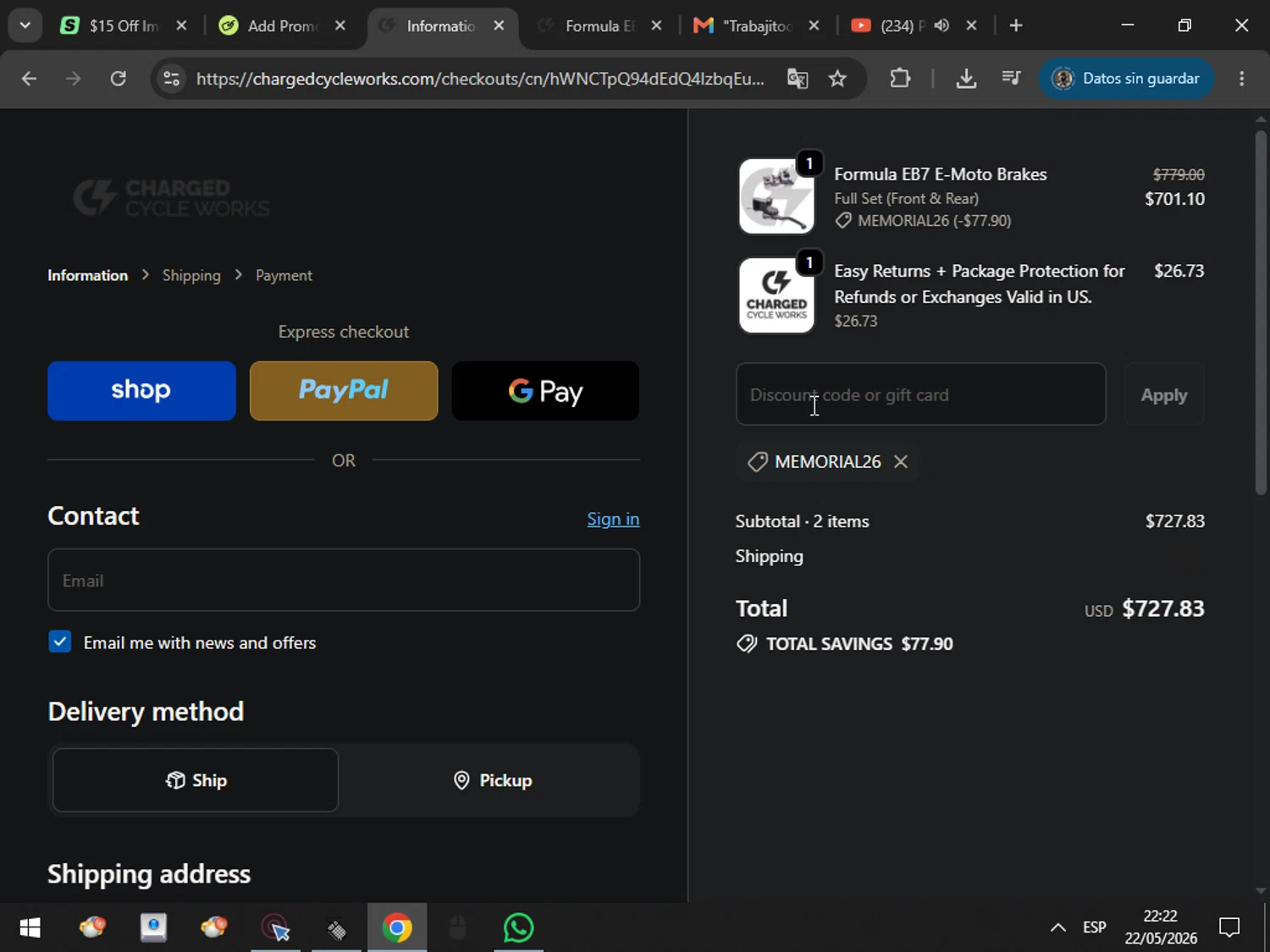Click the address bar URL

[x=480, y=79]
